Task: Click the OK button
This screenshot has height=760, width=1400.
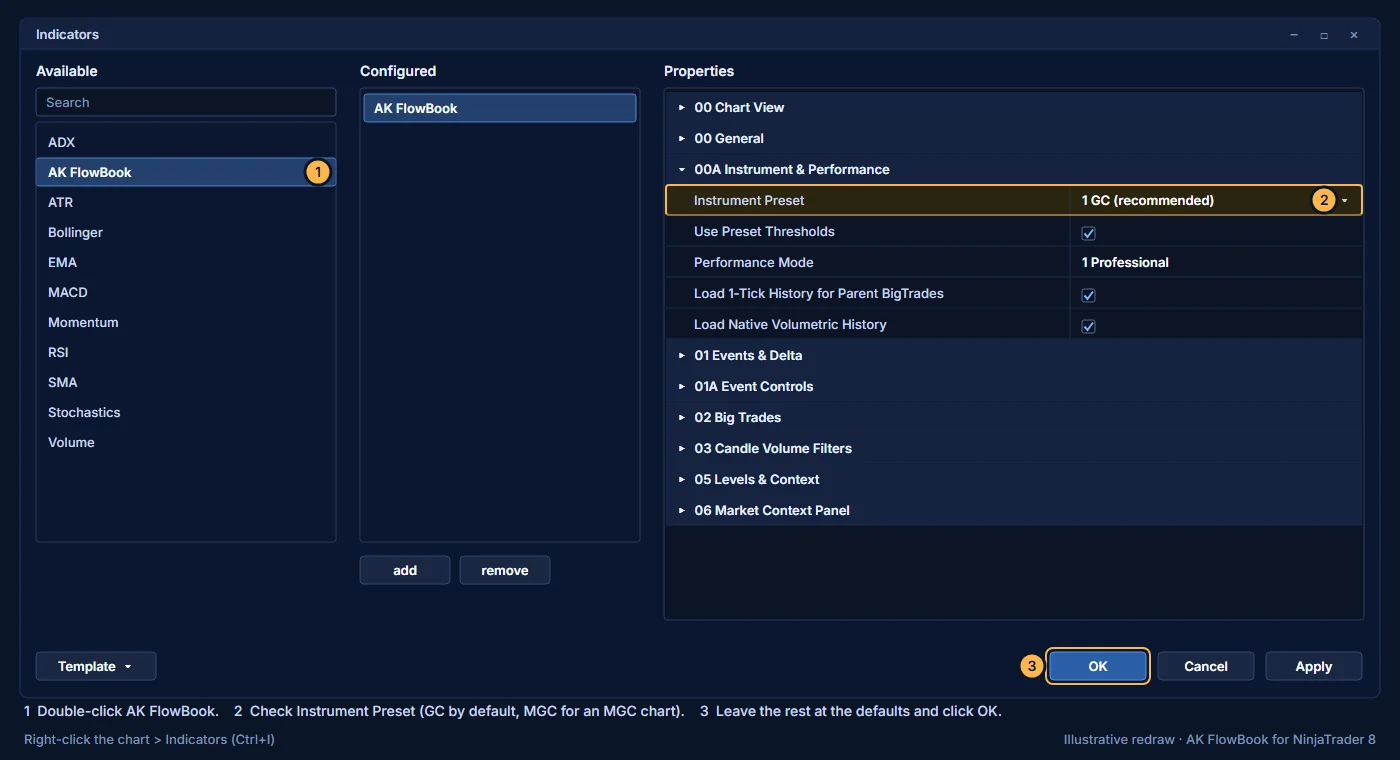Action: pyautogui.click(x=1098, y=666)
